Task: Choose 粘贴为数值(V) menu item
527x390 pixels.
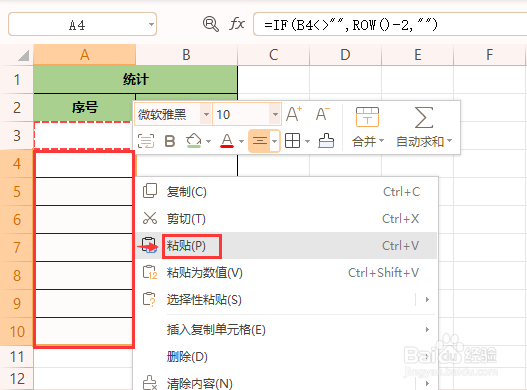Action: click(x=286, y=272)
